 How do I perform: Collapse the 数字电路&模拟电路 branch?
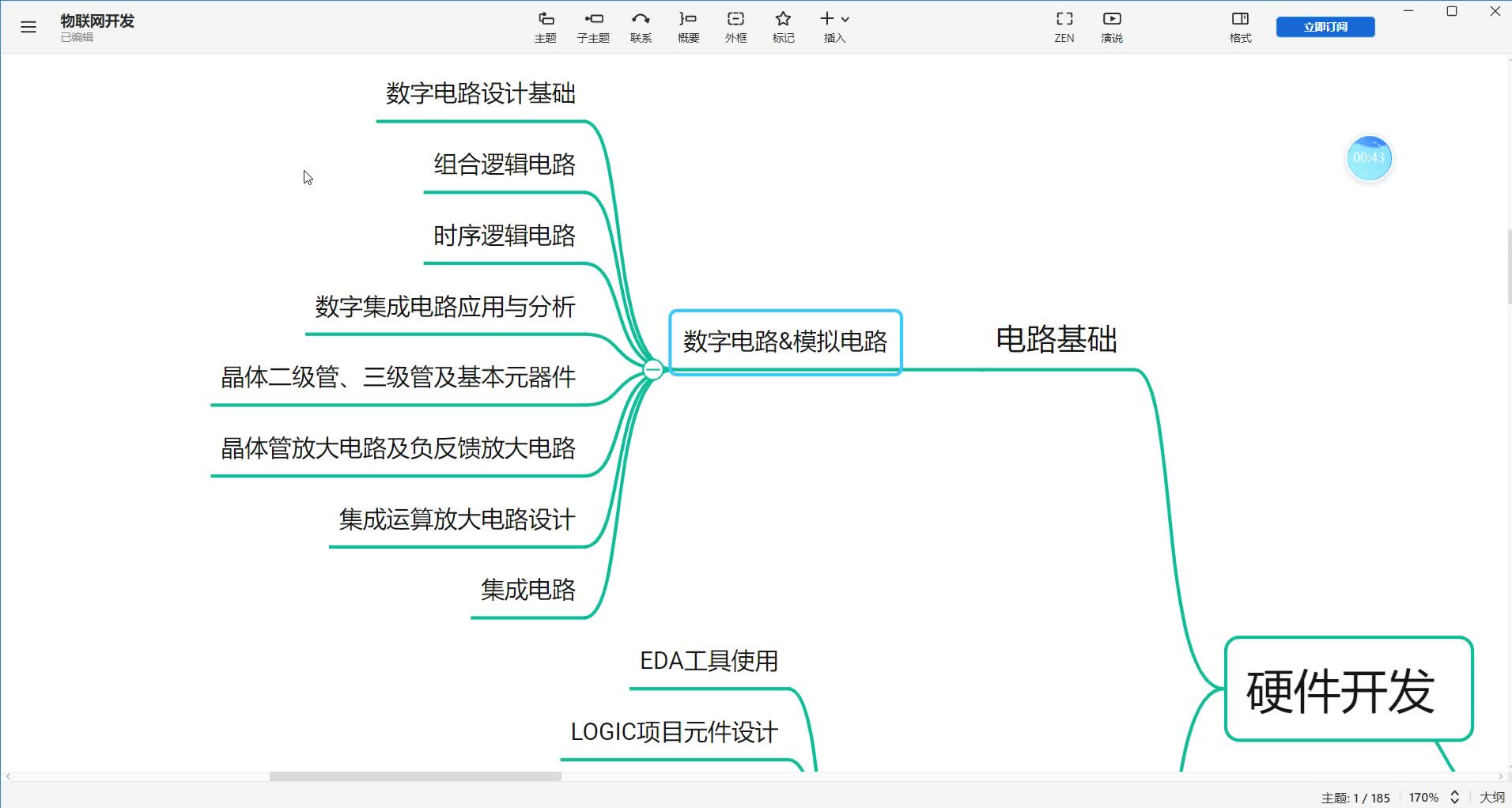[x=652, y=369]
